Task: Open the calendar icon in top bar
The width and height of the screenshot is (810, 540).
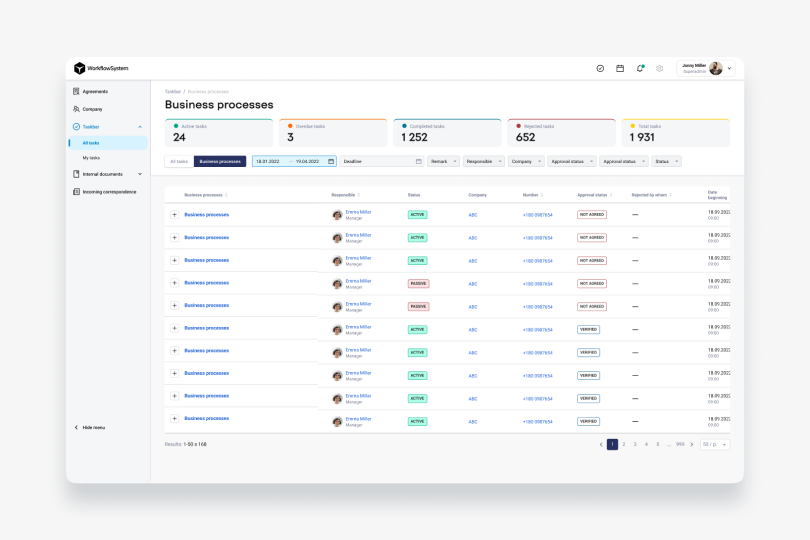Action: (x=620, y=68)
